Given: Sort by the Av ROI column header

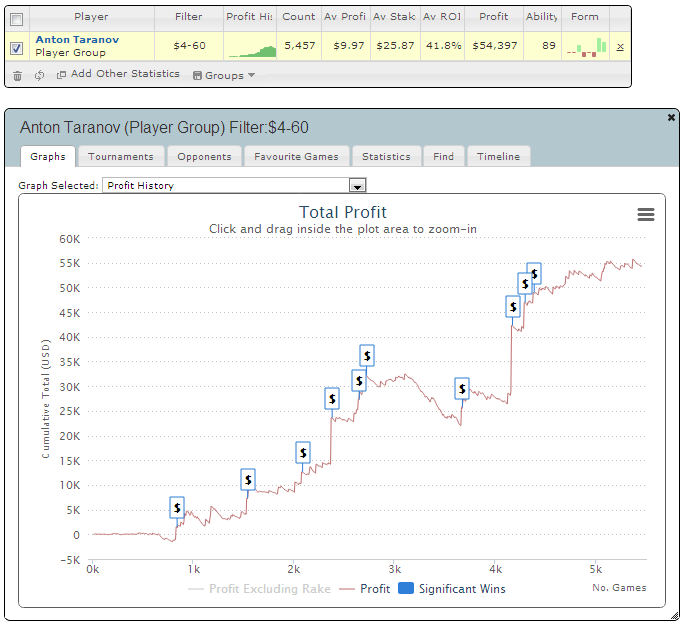Looking at the screenshot, I should click(442, 17).
